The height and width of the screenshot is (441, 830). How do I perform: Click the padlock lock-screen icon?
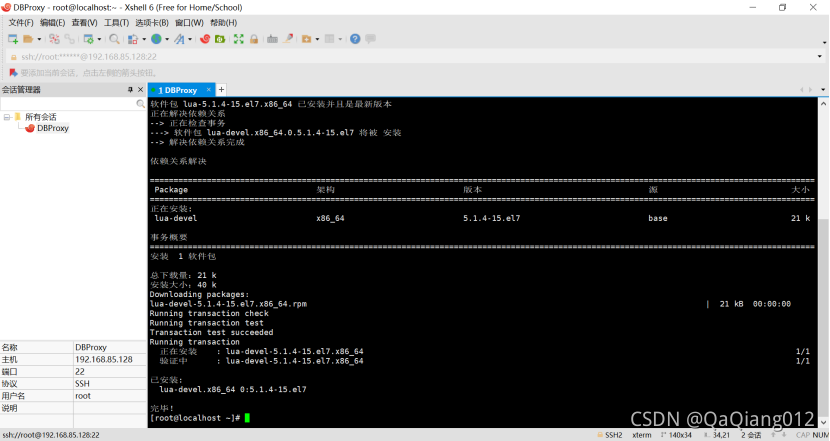(254, 39)
